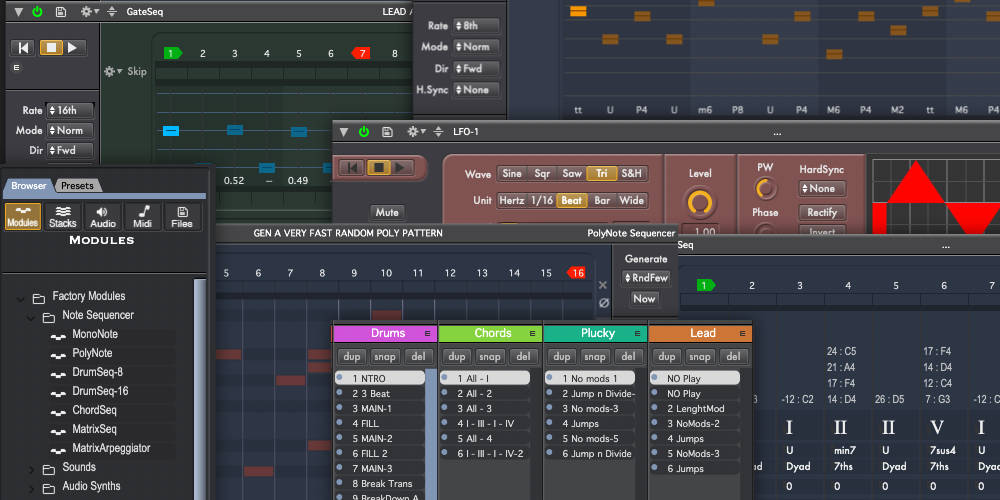Rewind the LFO-1 transport to start
This screenshot has height=500, width=1000.
[352, 167]
